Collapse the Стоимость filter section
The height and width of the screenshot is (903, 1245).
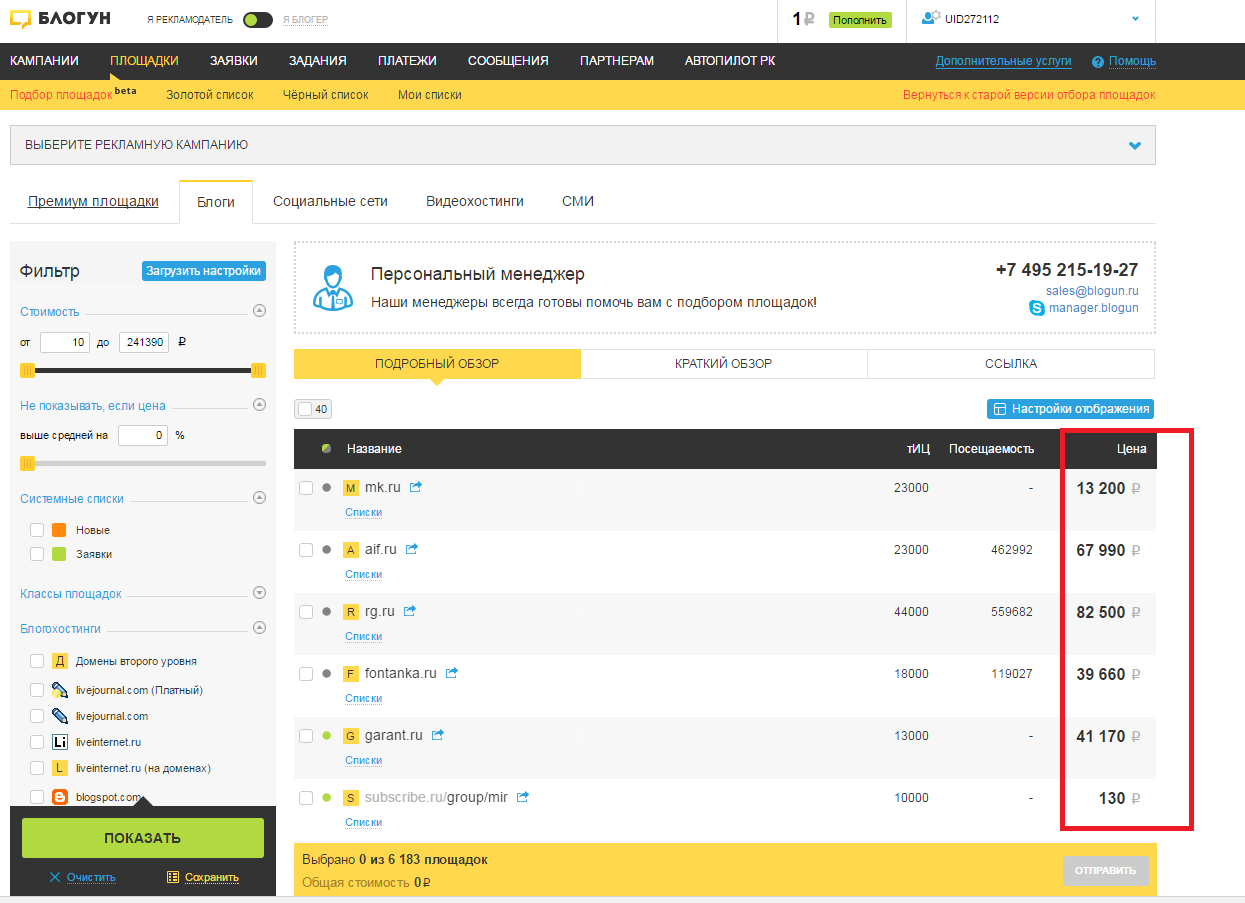point(259,311)
